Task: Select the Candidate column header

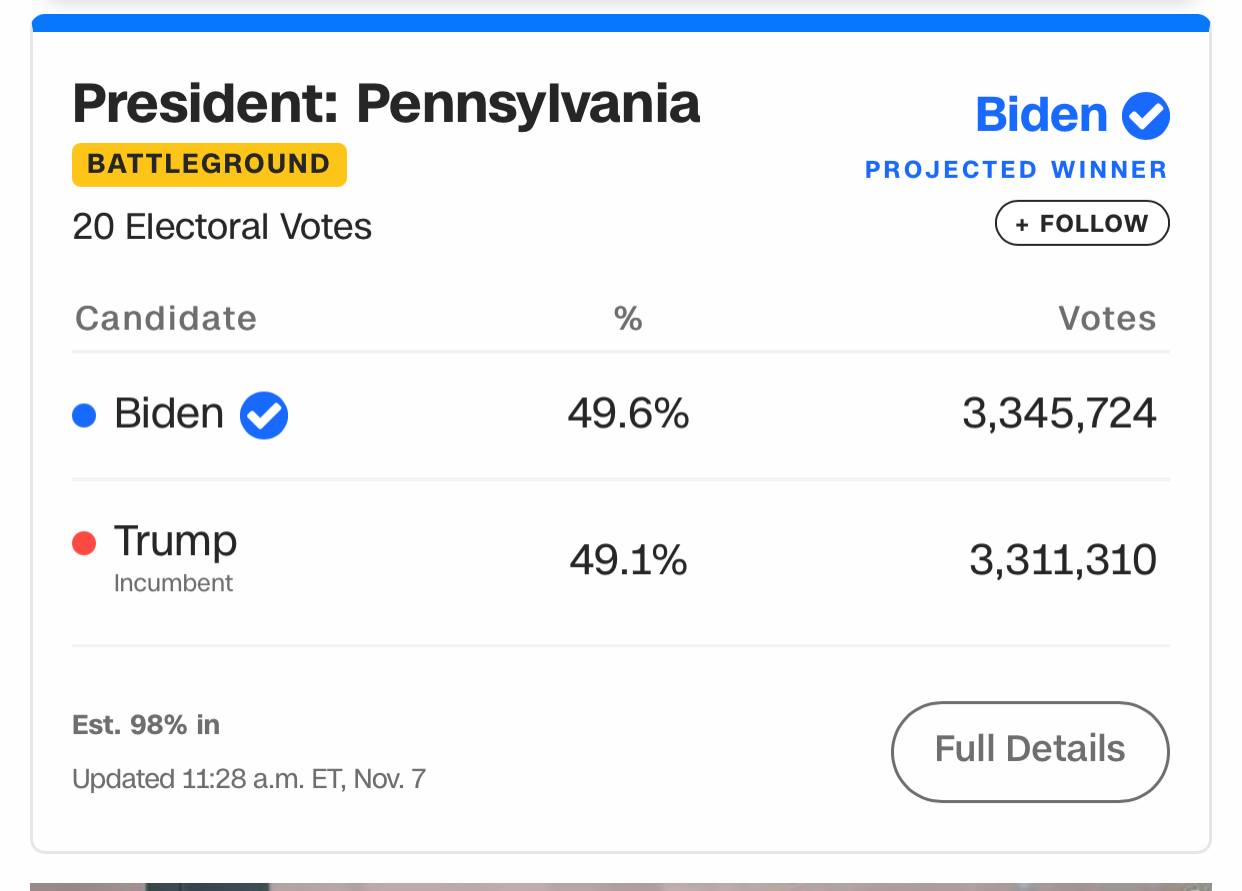Action: 166,319
